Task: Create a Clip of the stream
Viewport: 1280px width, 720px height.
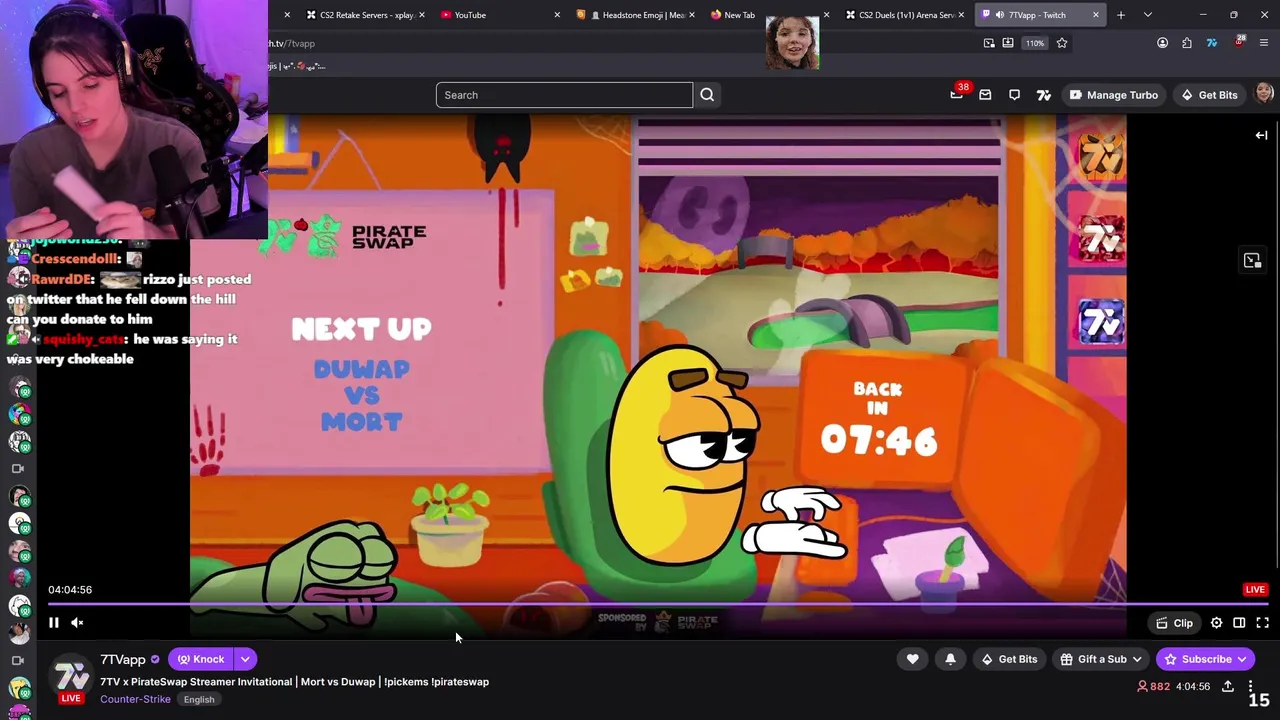Action: pos(1174,623)
